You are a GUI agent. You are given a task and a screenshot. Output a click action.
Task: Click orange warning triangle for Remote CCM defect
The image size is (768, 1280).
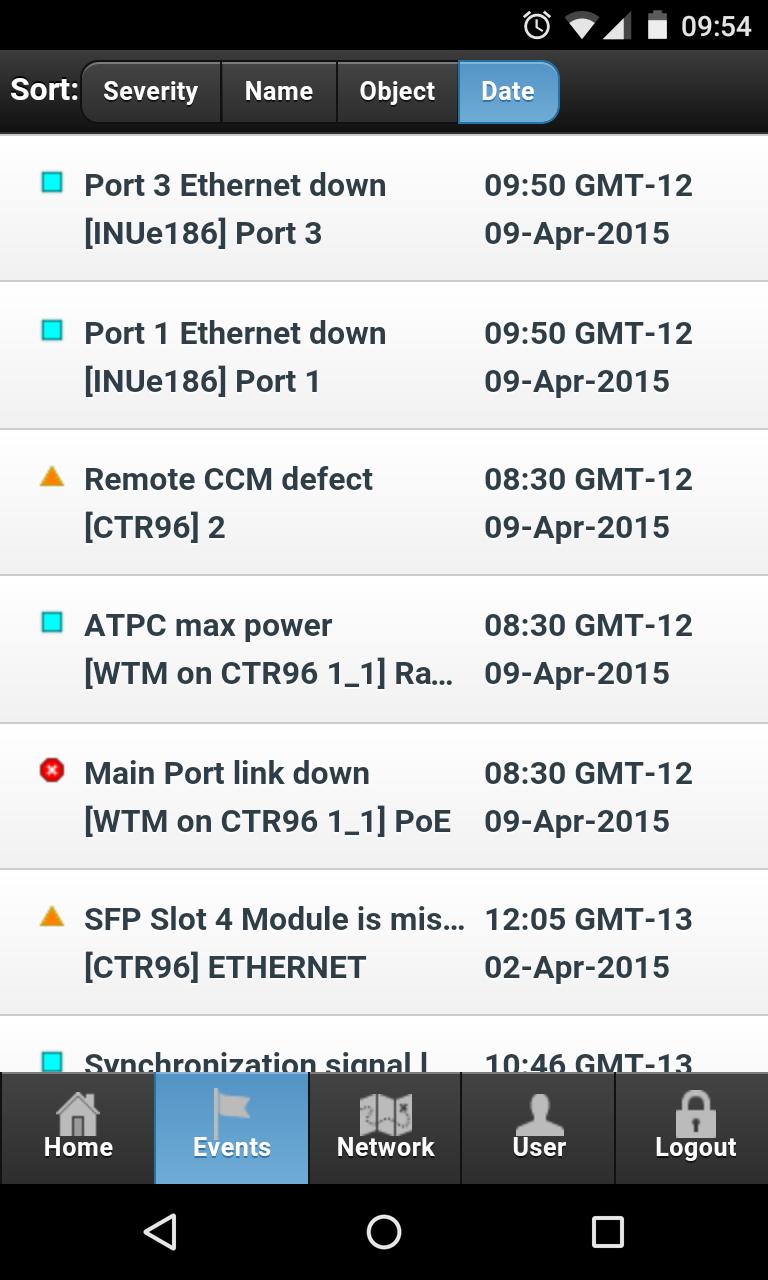coord(52,477)
